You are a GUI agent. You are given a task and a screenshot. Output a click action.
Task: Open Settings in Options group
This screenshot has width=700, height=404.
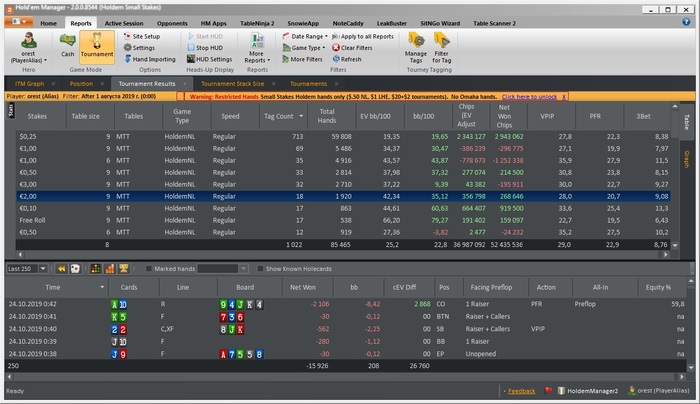[x=139, y=47]
